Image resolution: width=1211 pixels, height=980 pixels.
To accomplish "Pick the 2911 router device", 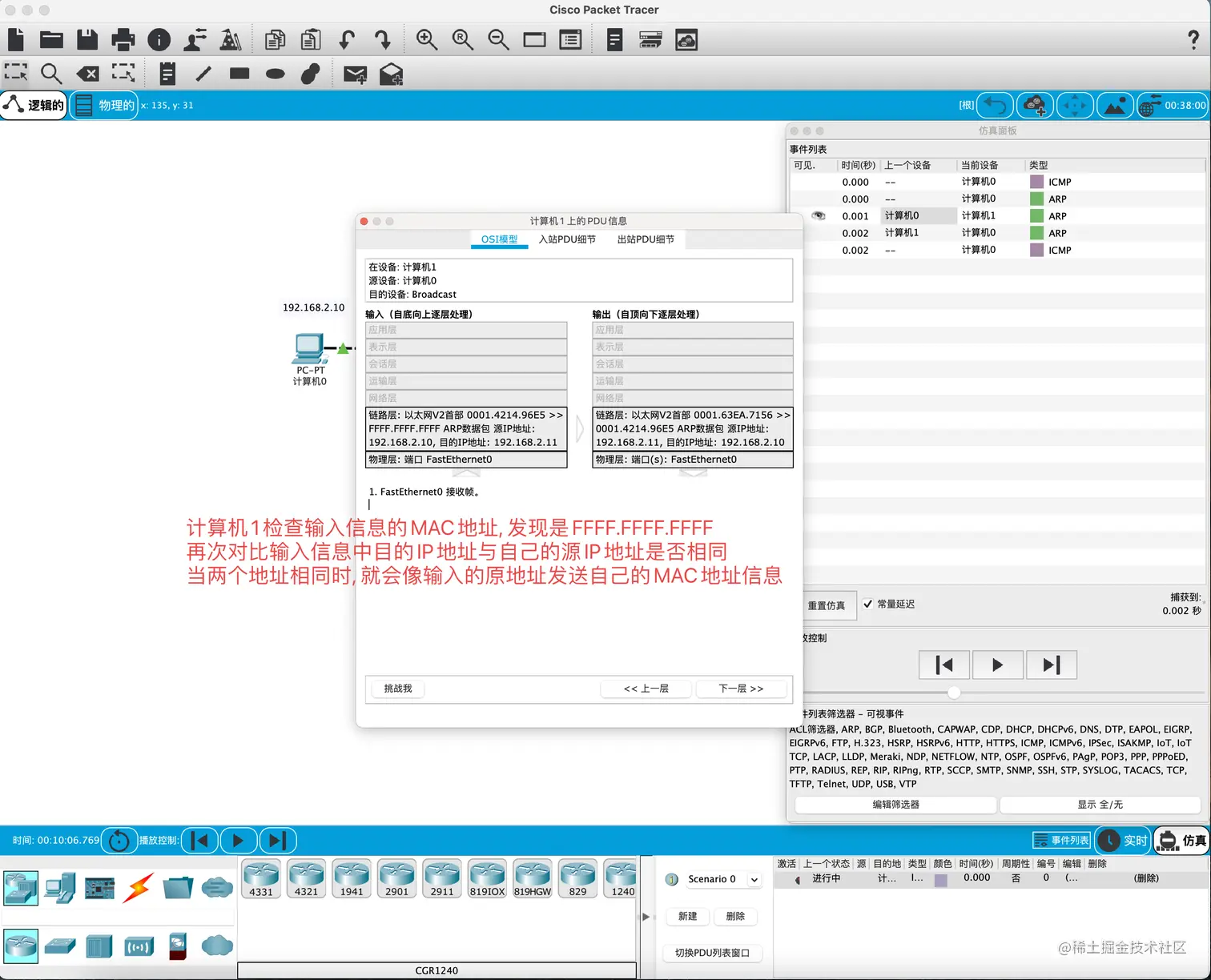I will tap(442, 878).
